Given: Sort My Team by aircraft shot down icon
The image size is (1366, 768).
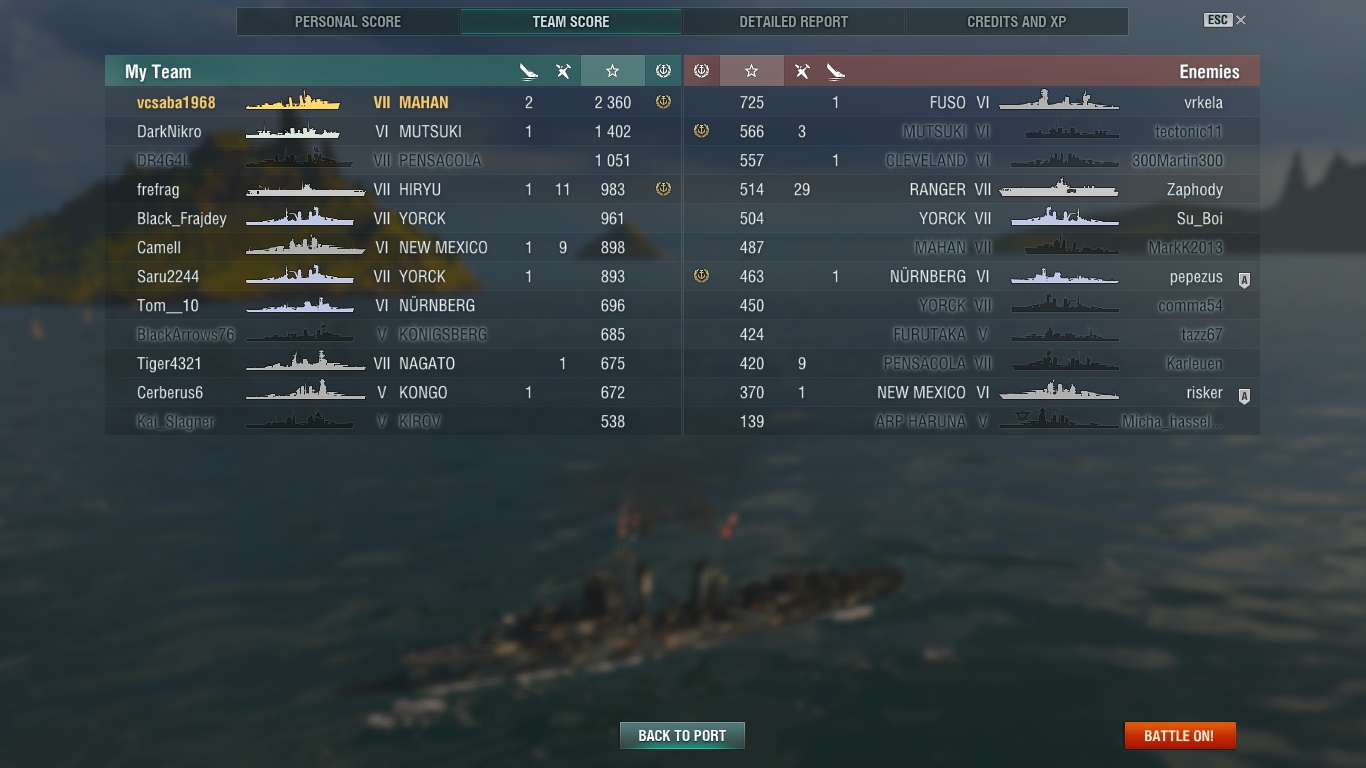Looking at the screenshot, I should tap(563, 71).
